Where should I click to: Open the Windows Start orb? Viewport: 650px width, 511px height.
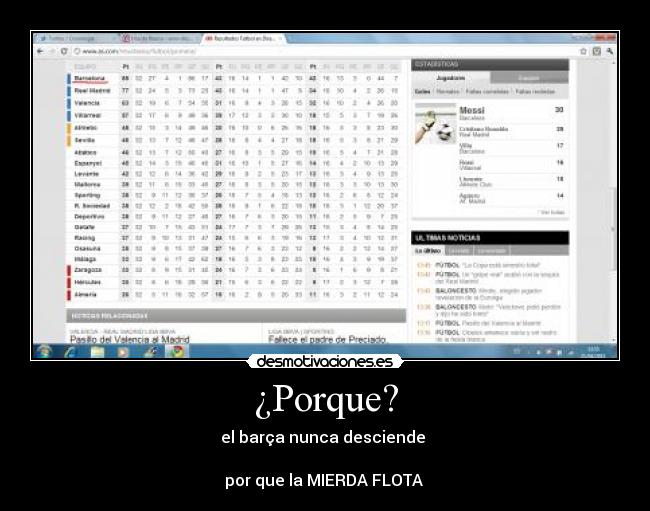(44, 352)
